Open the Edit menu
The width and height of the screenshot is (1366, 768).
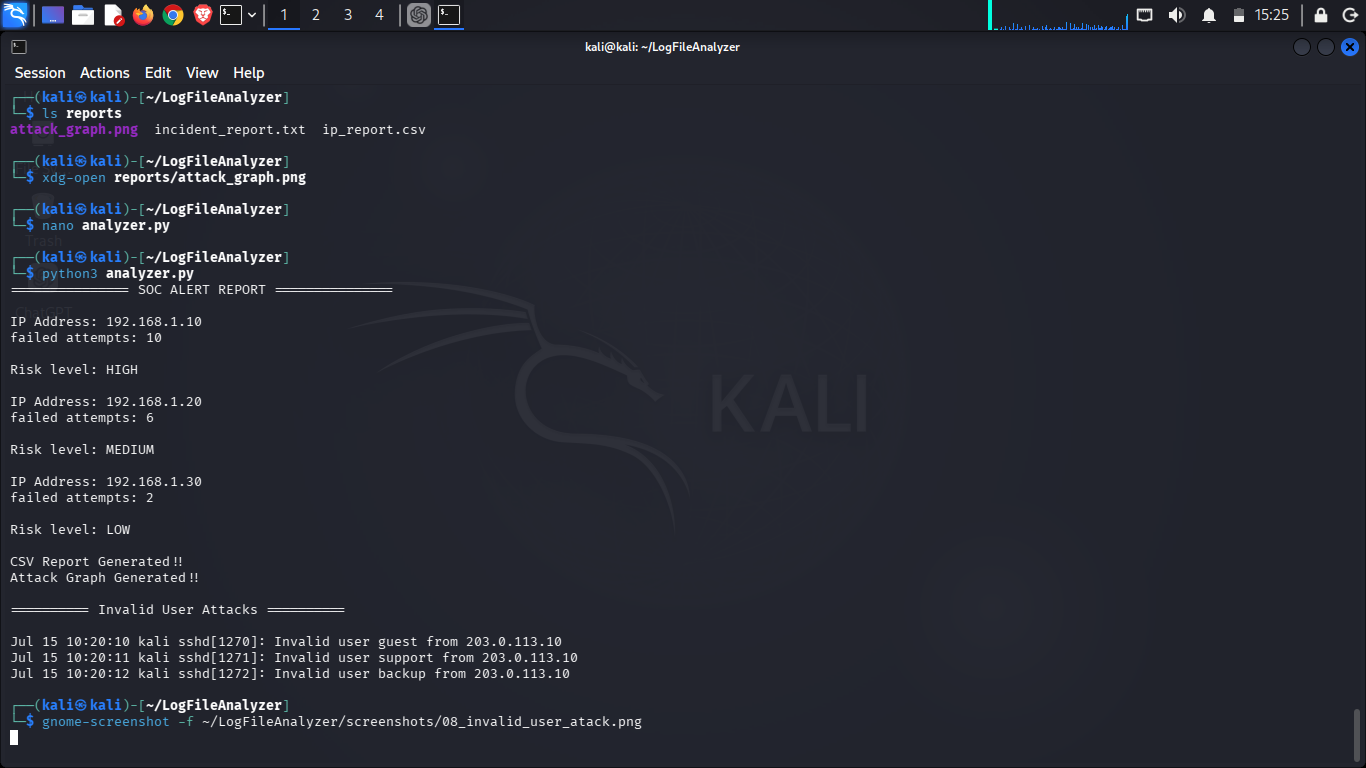coord(158,73)
